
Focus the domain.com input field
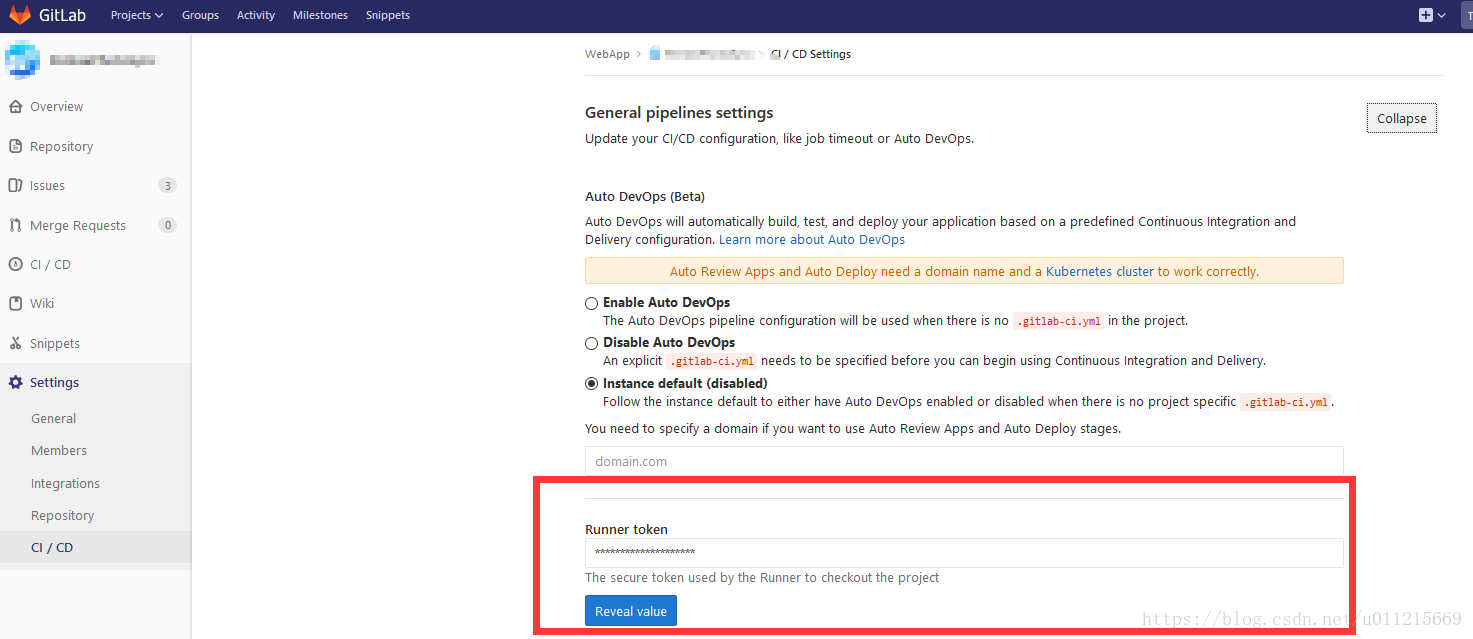tap(964, 462)
